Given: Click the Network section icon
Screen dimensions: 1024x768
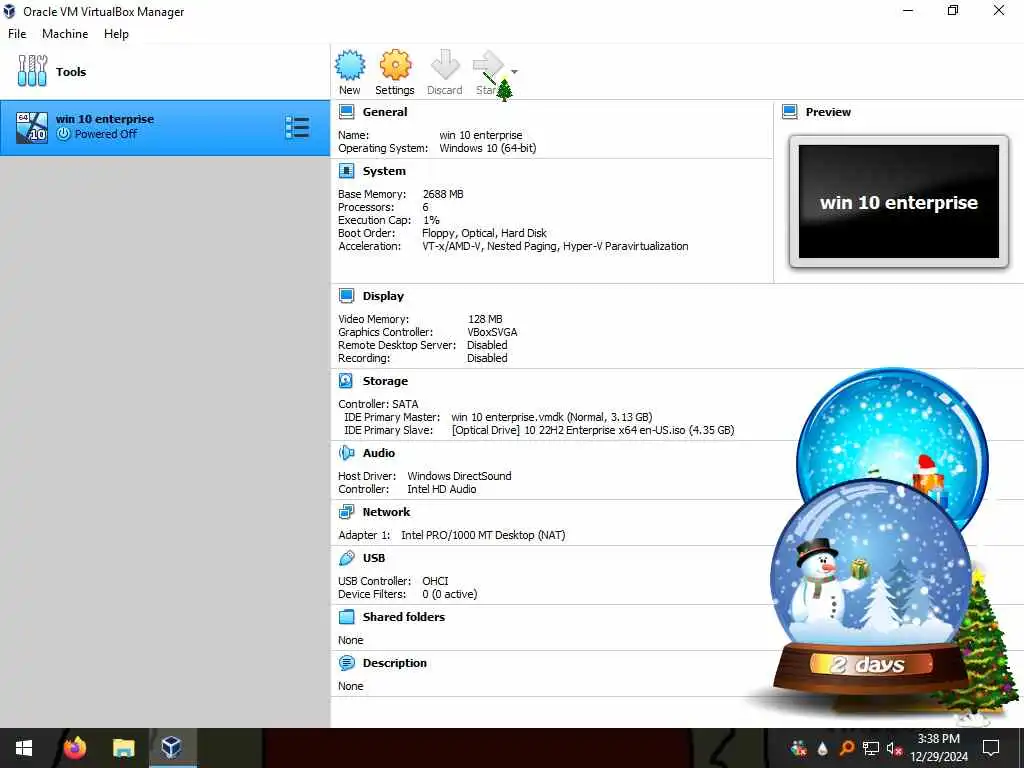Looking at the screenshot, I should coord(346,512).
